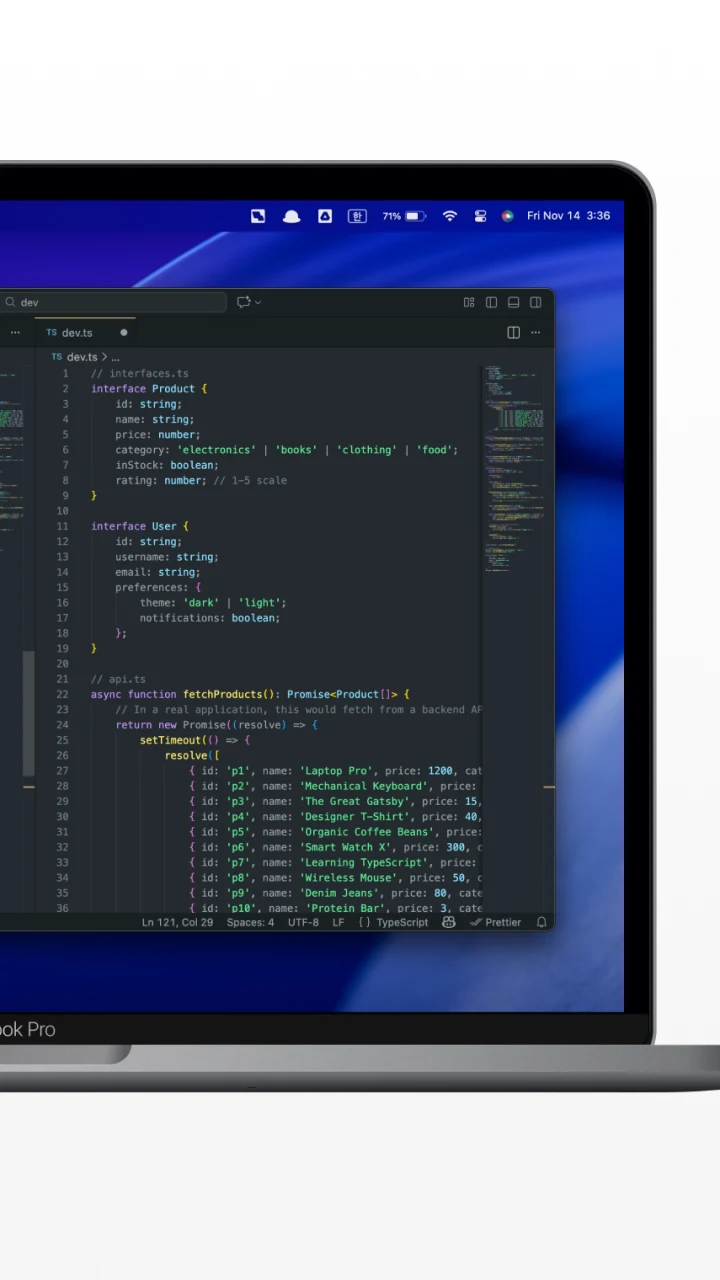
Task: Toggle the Primary Side Bar layout icon
Action: tap(491, 302)
